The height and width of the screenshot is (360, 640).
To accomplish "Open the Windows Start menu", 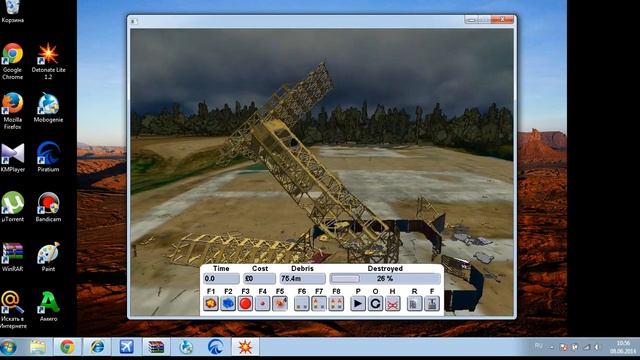I will (9, 347).
